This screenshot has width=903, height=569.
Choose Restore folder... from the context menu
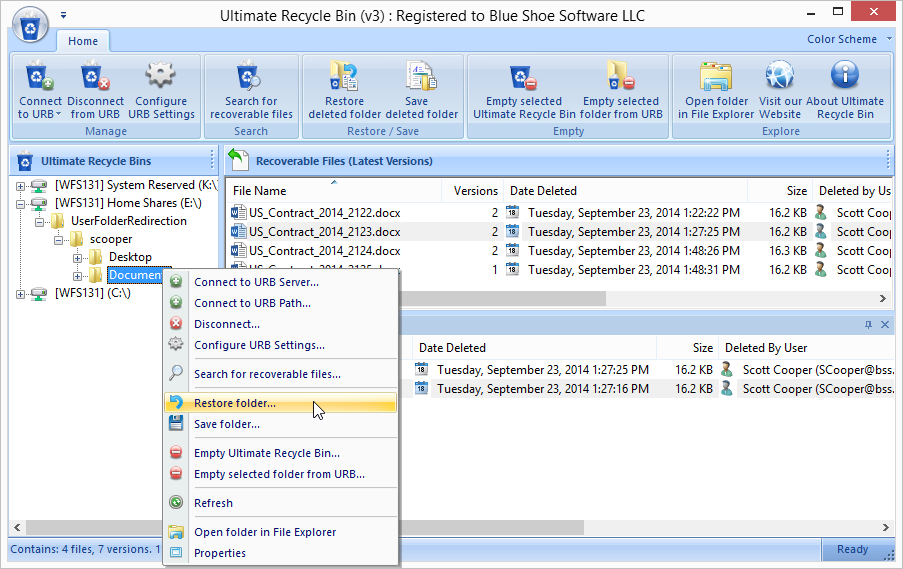click(235, 403)
